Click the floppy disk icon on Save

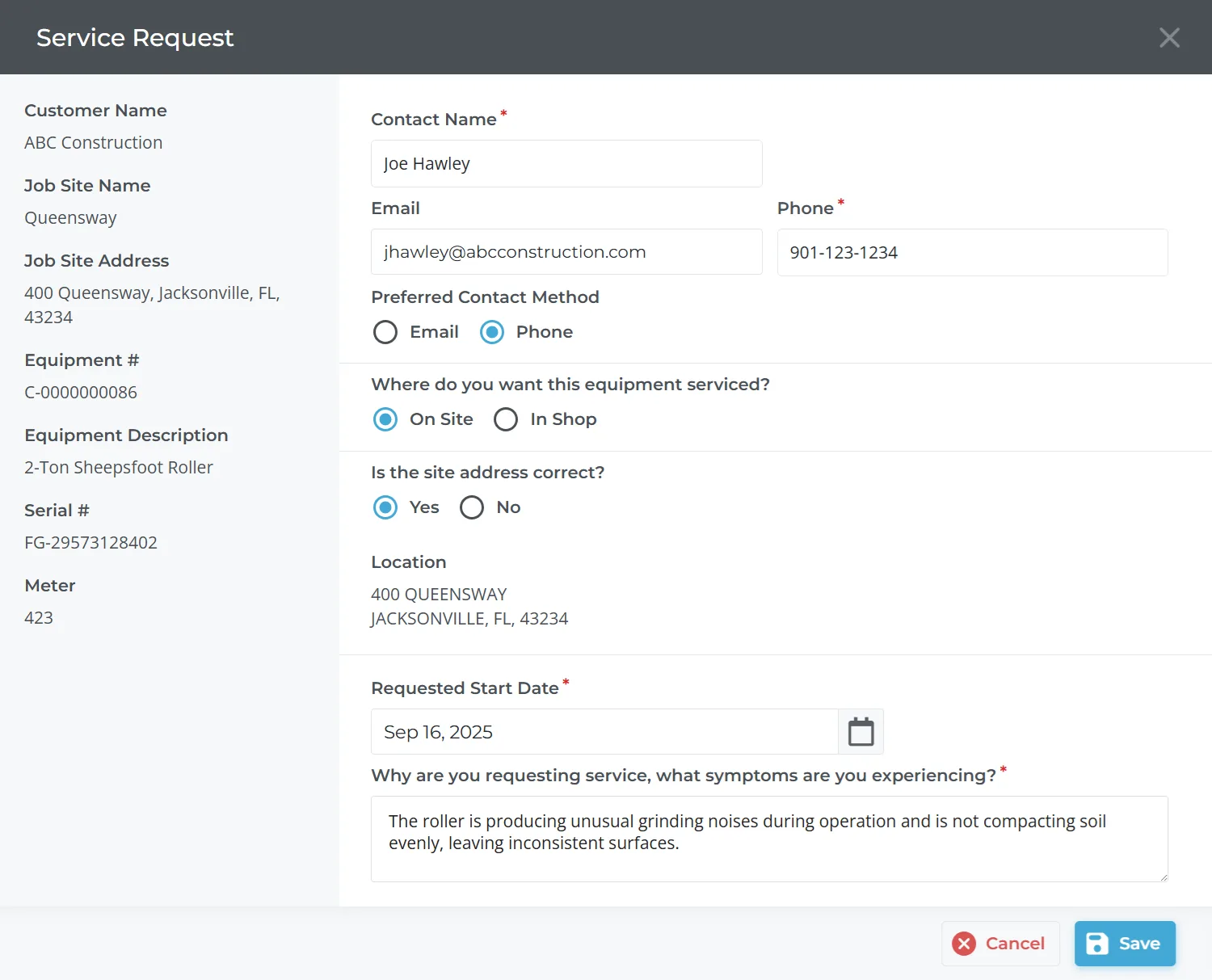[1097, 944]
